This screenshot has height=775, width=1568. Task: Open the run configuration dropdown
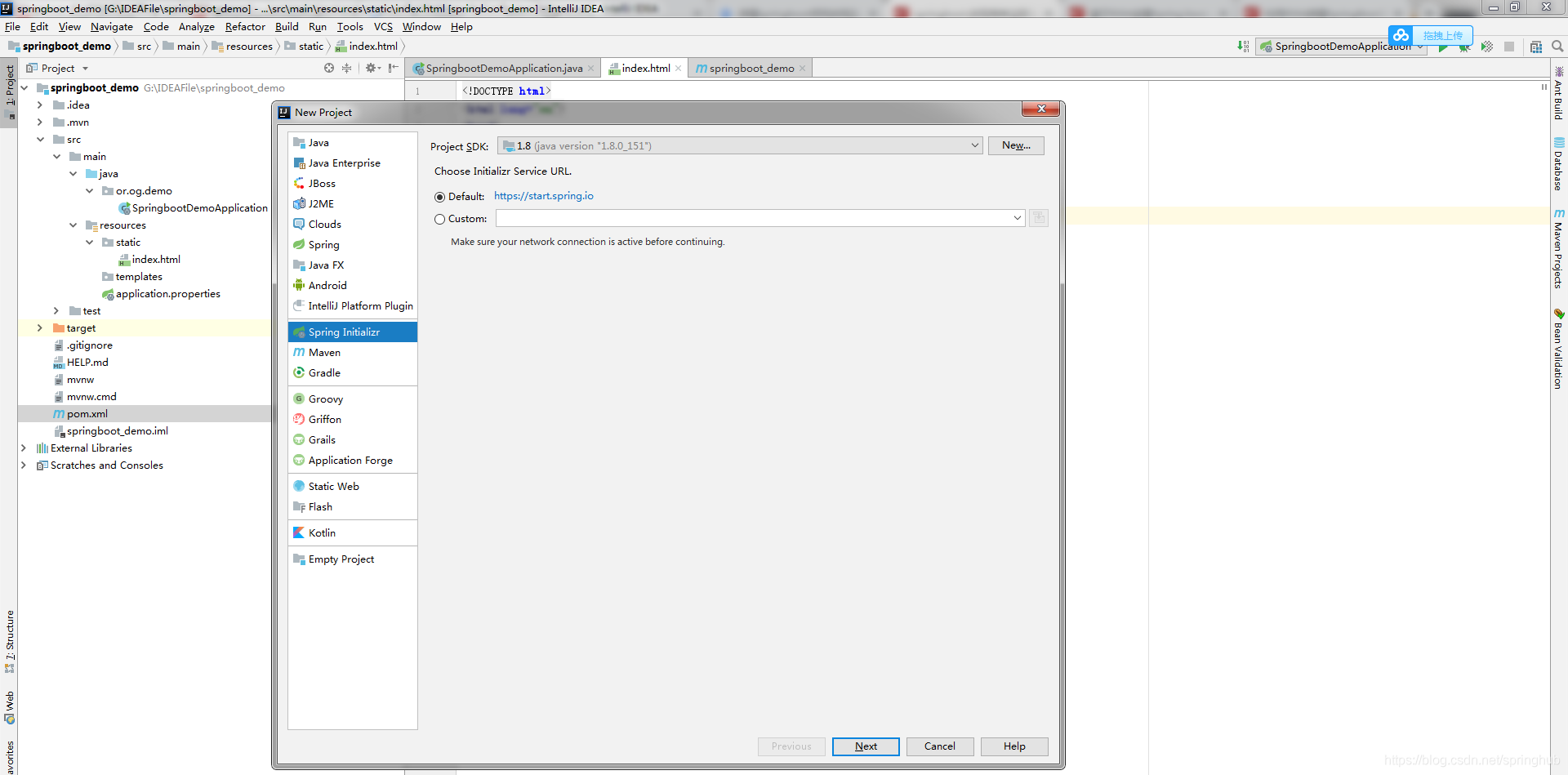pyautogui.click(x=1421, y=46)
